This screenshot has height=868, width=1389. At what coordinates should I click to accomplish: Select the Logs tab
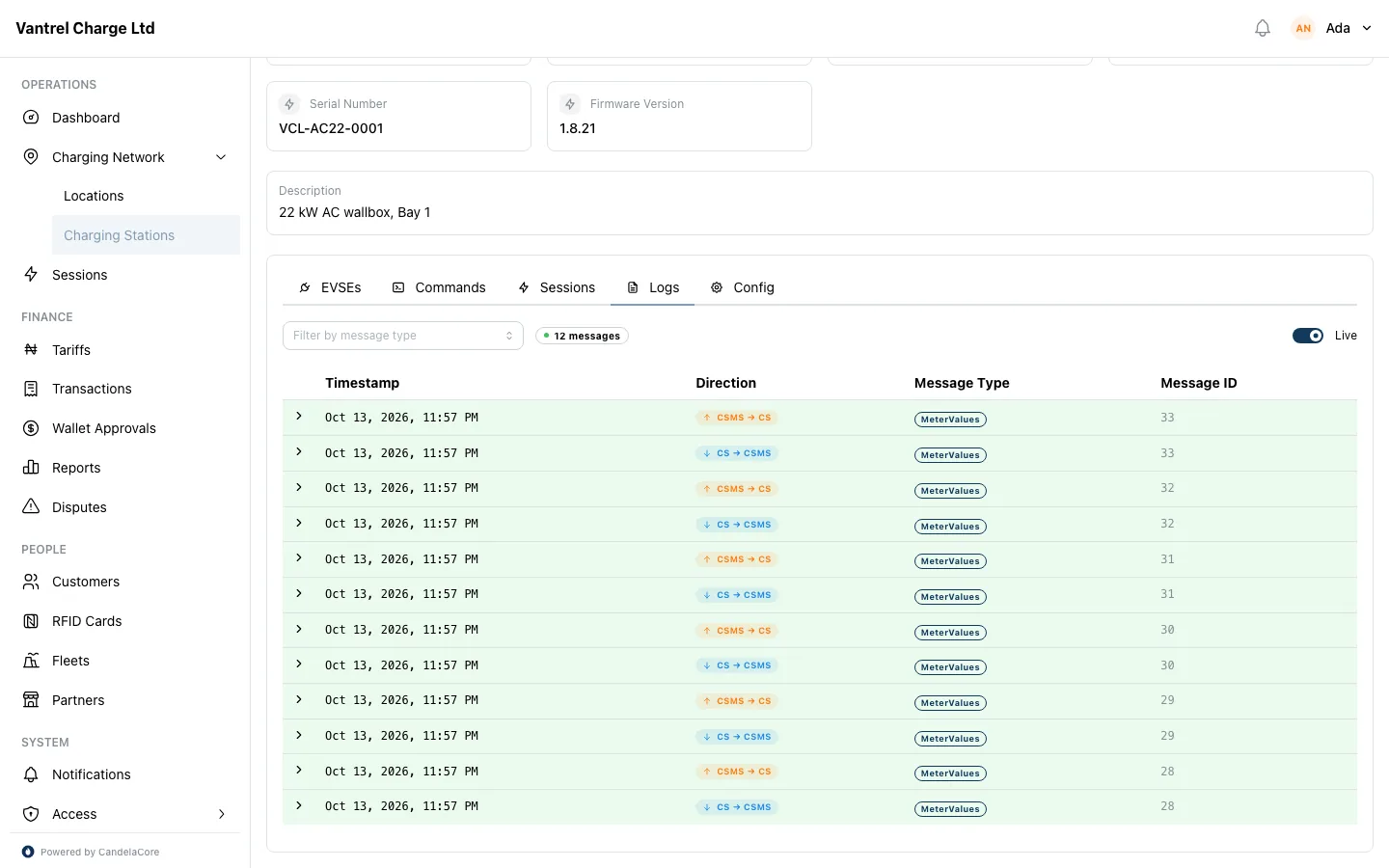(653, 287)
